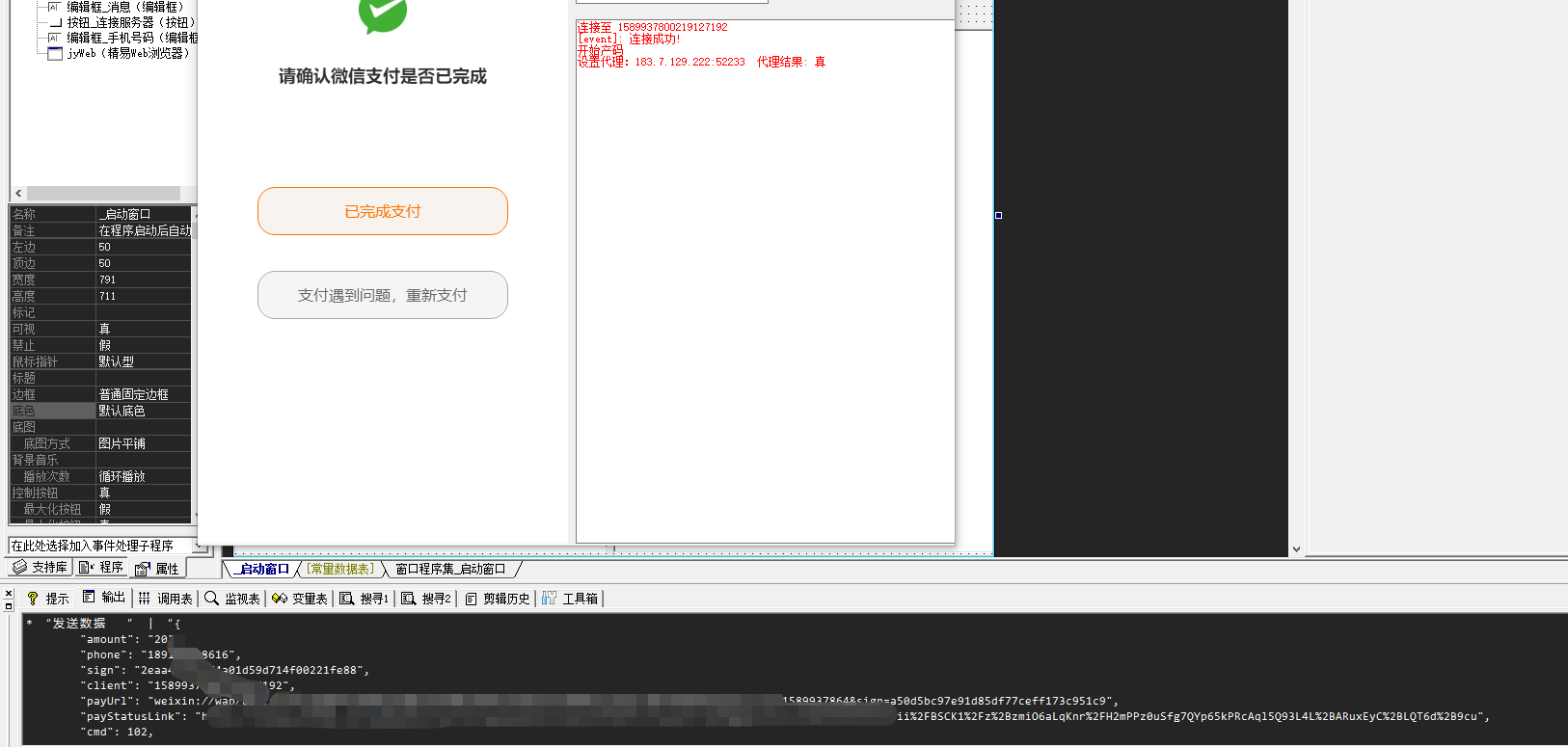Switch to the 程序 tab
This screenshot has height=747, width=1568.
click(101, 568)
